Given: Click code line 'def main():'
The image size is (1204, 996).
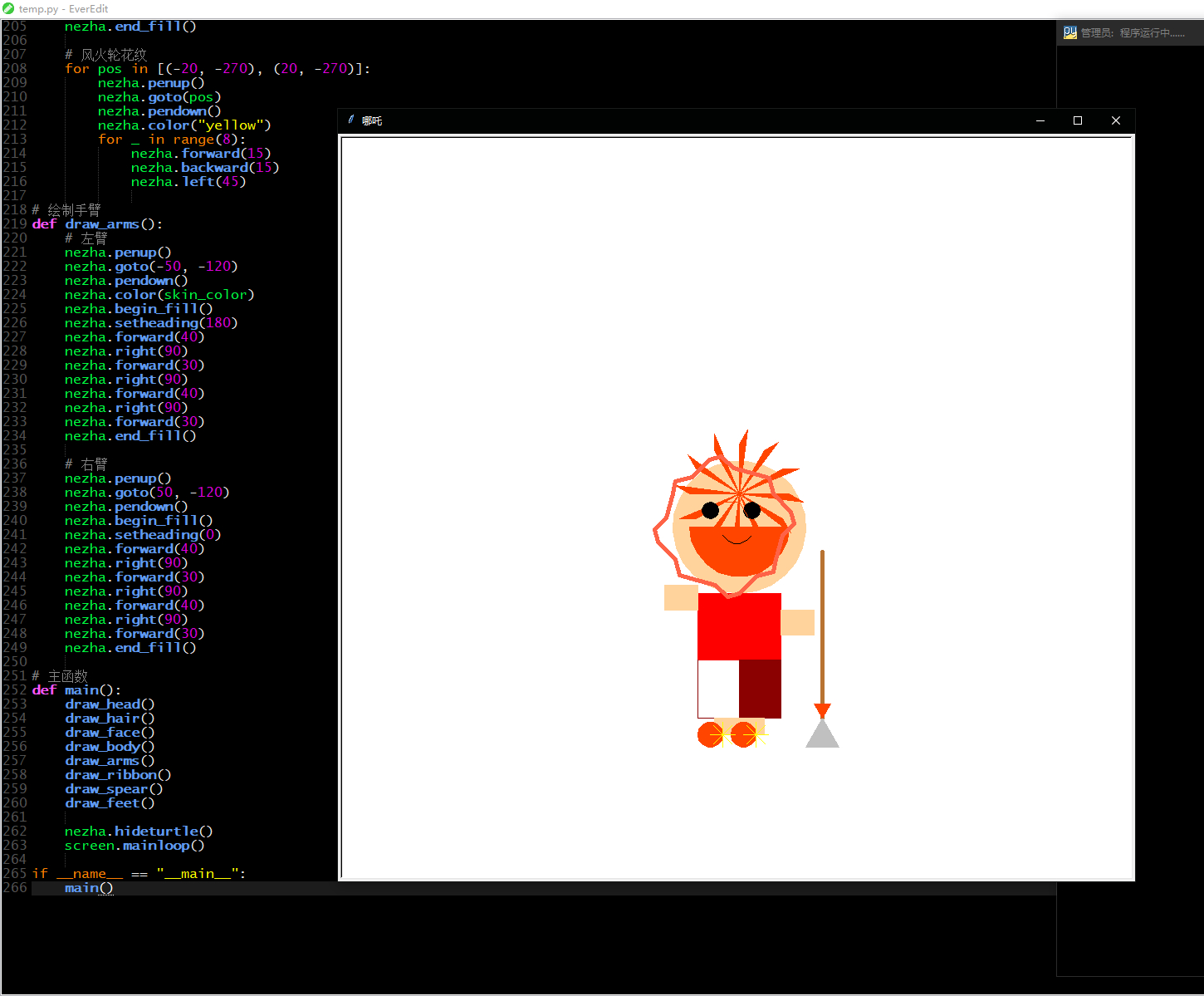Looking at the screenshot, I should (x=76, y=690).
